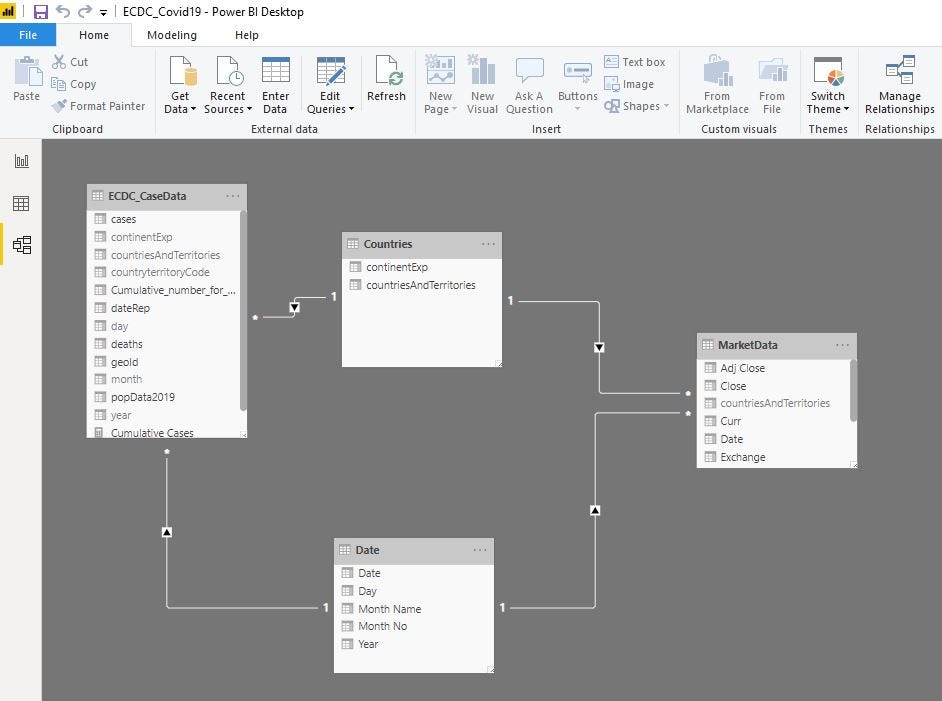Open Quick Access Toolbar customize arrow

click(x=103, y=13)
